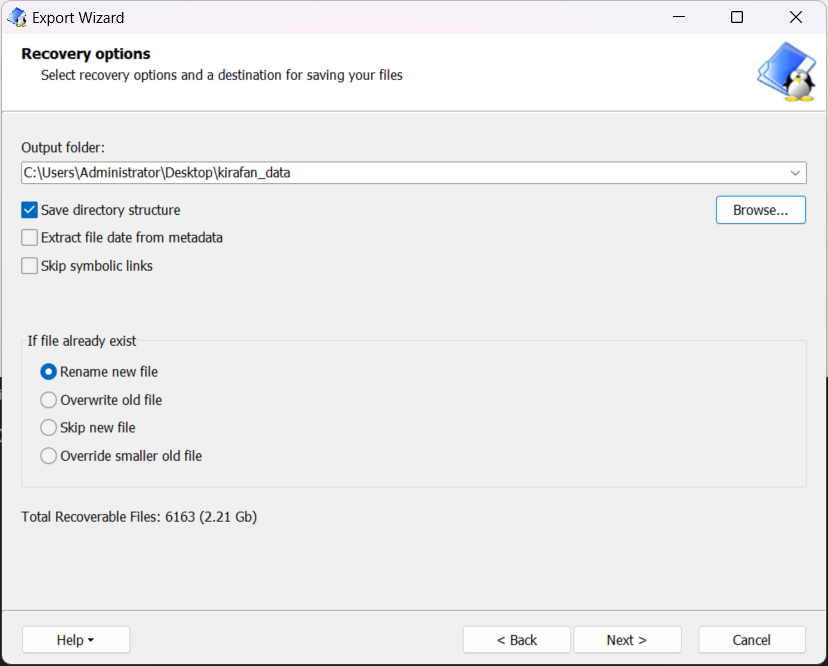
Task: Open the Help dropdown button
Action: [x=76, y=640]
